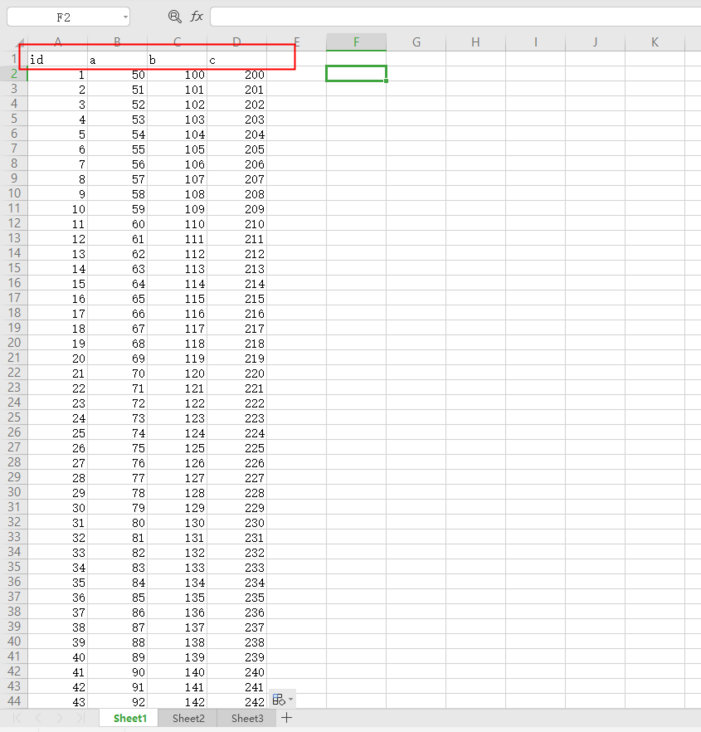Click cell with value 242

237,702
